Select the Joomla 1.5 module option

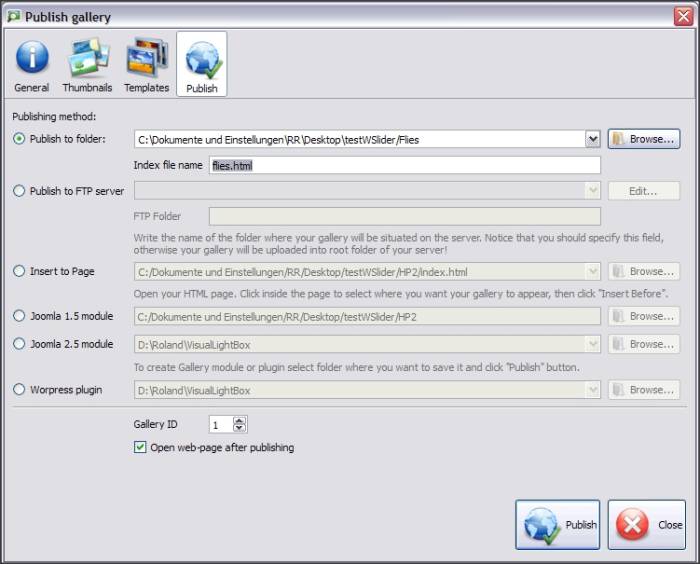tap(19, 316)
